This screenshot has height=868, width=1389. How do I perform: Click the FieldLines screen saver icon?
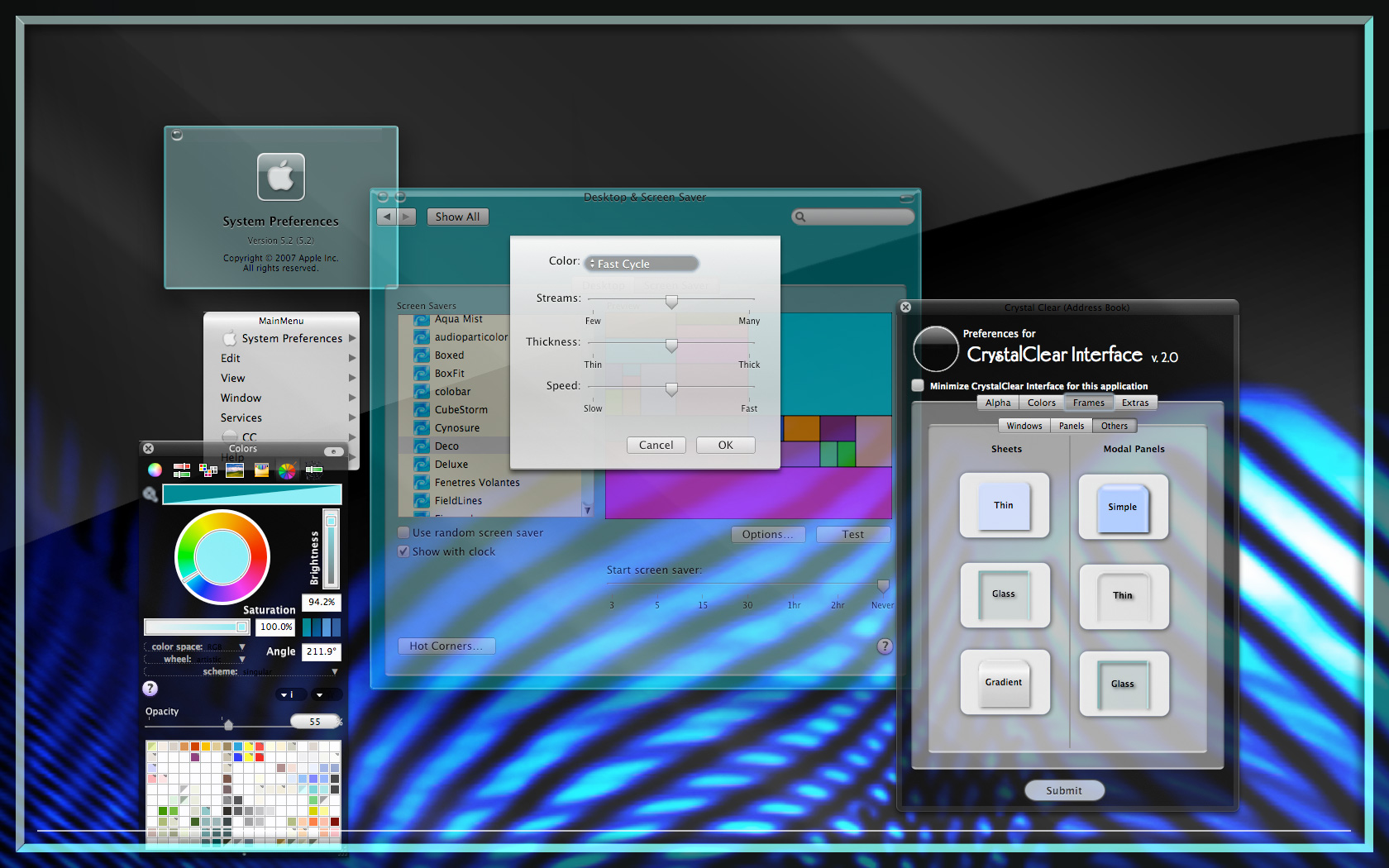point(422,501)
